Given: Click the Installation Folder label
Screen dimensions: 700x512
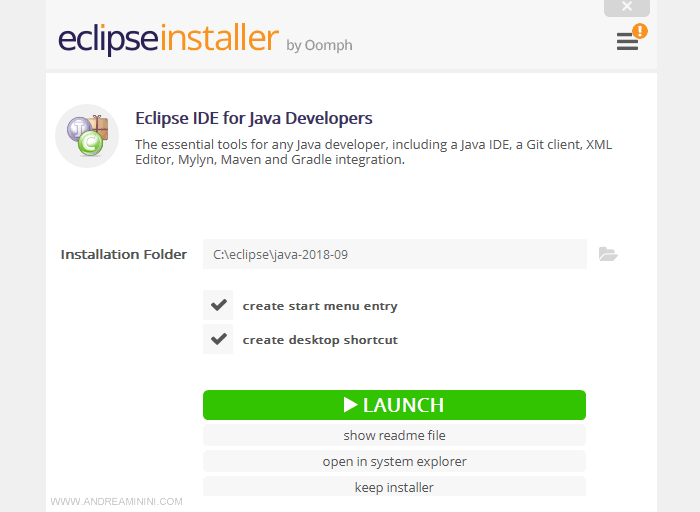Looking at the screenshot, I should (x=124, y=254).
